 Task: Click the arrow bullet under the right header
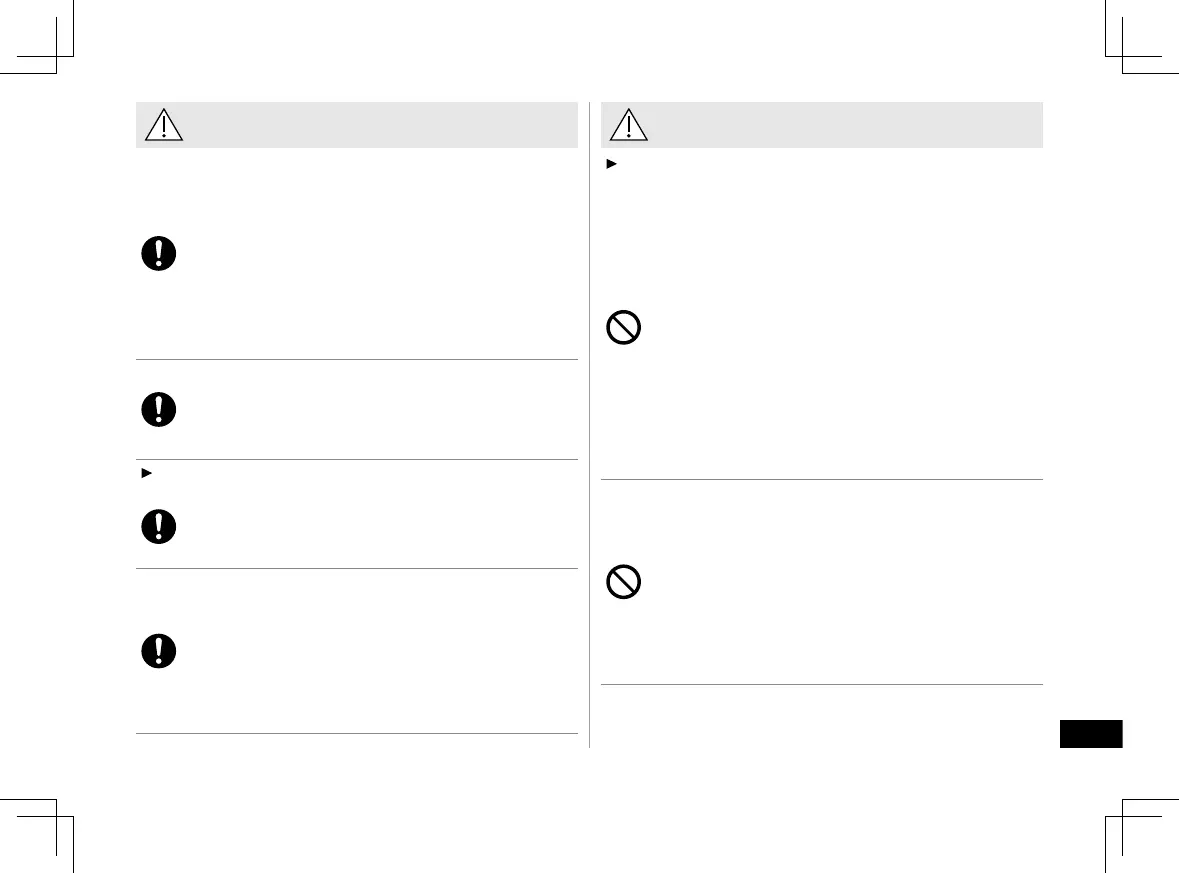pyautogui.click(x=608, y=161)
